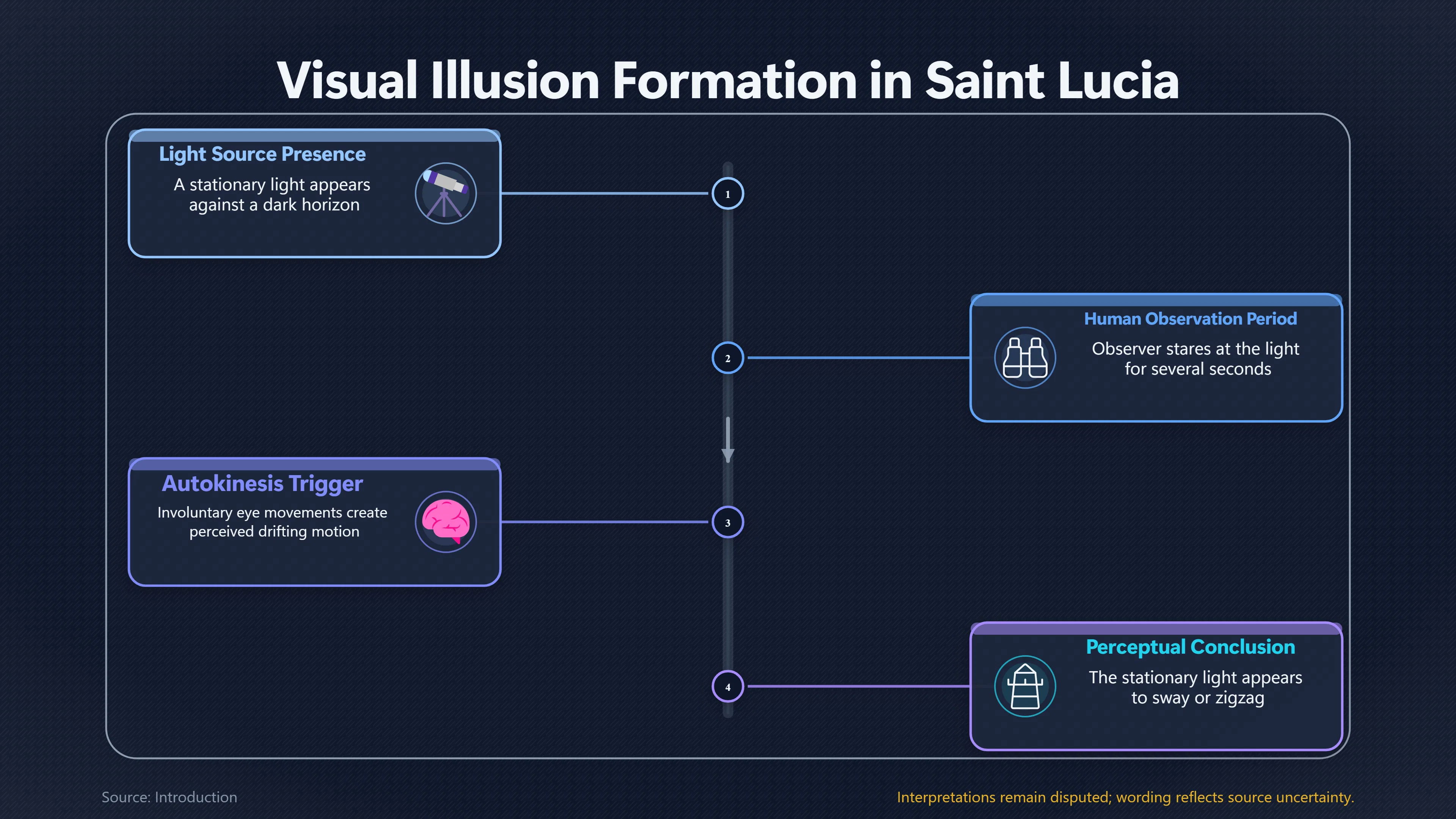Select timeline step marker 4
Screen dimensions: 1456x819
point(728,687)
